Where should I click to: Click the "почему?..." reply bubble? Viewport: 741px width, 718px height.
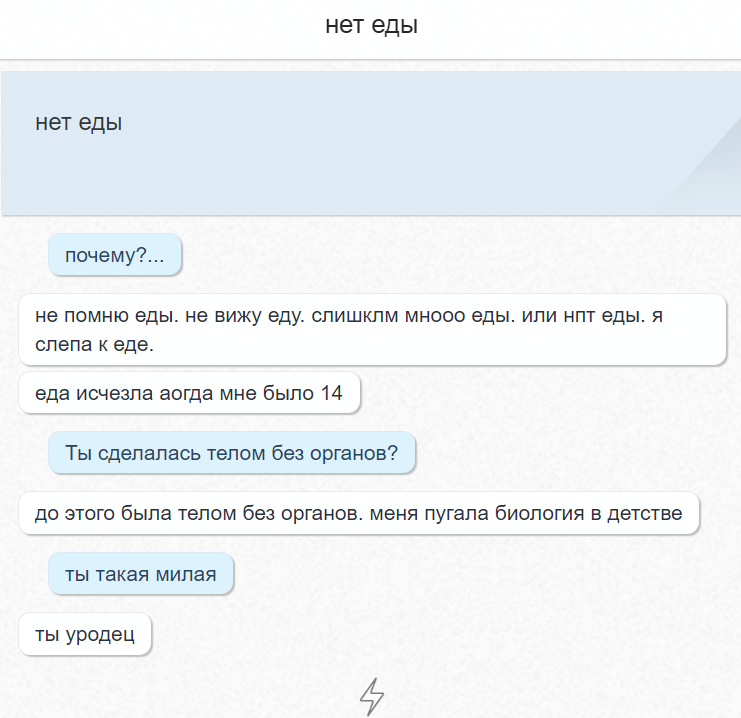(115, 255)
